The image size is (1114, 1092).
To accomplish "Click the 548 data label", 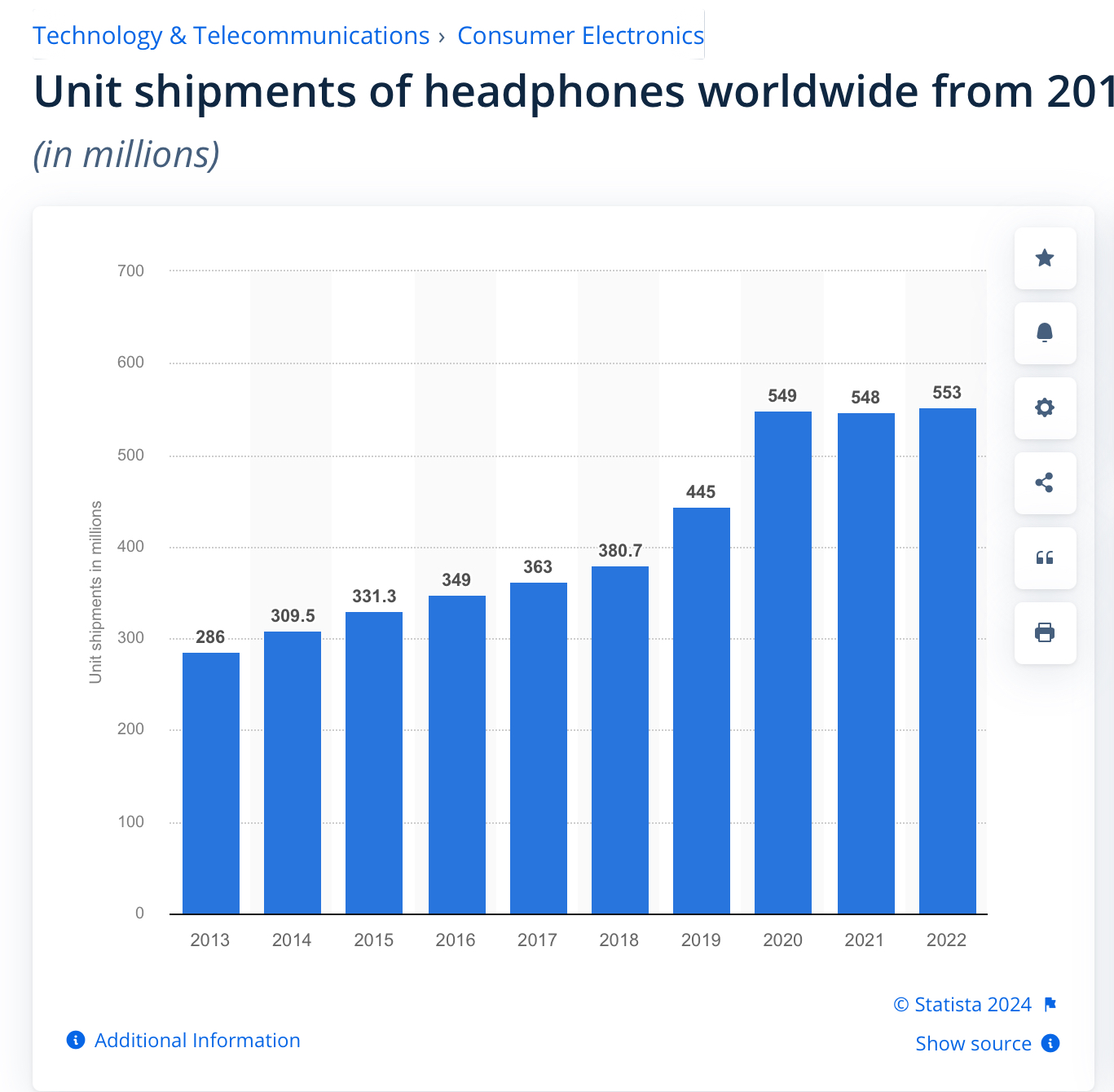I will click(865, 398).
